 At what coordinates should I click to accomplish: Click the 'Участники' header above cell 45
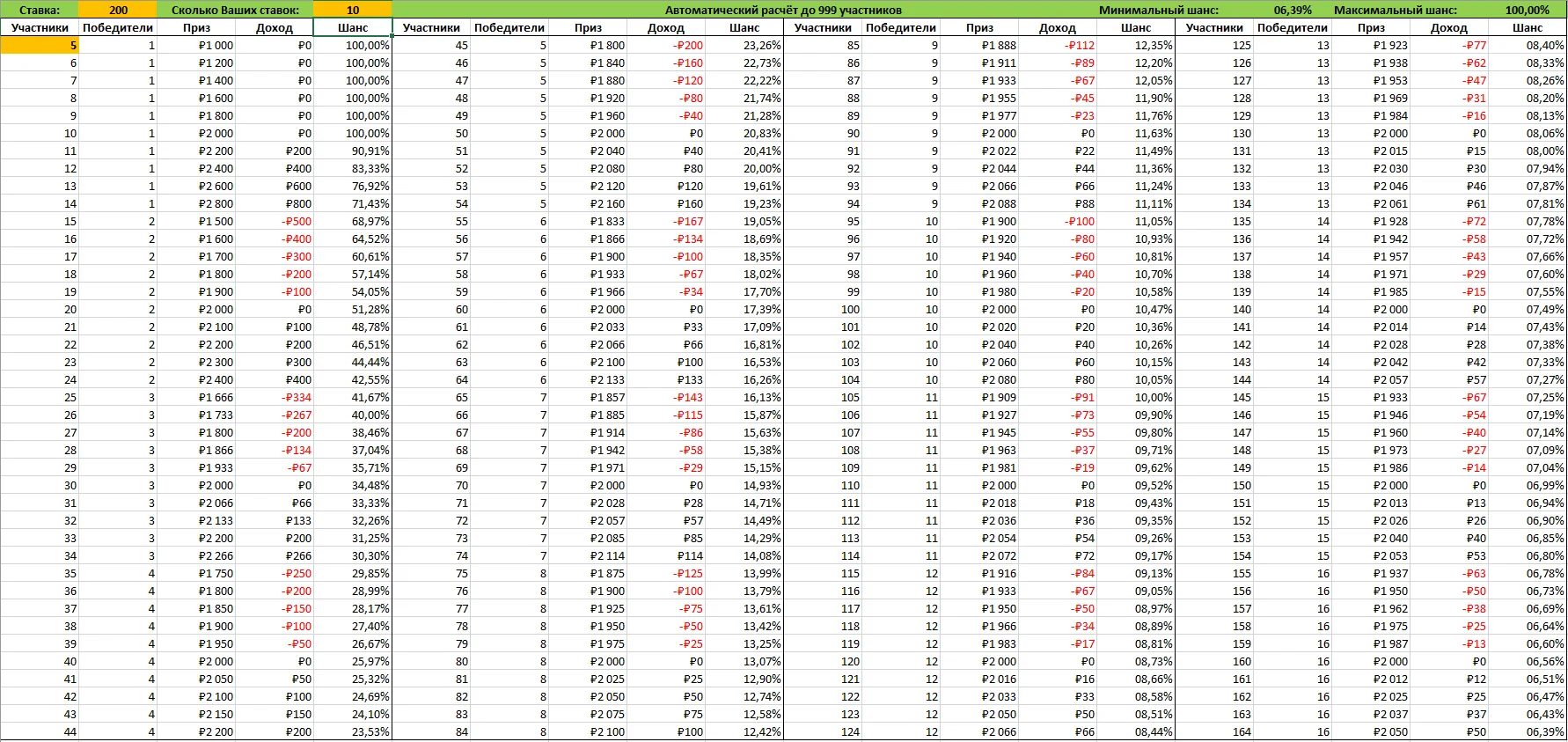coord(431,27)
